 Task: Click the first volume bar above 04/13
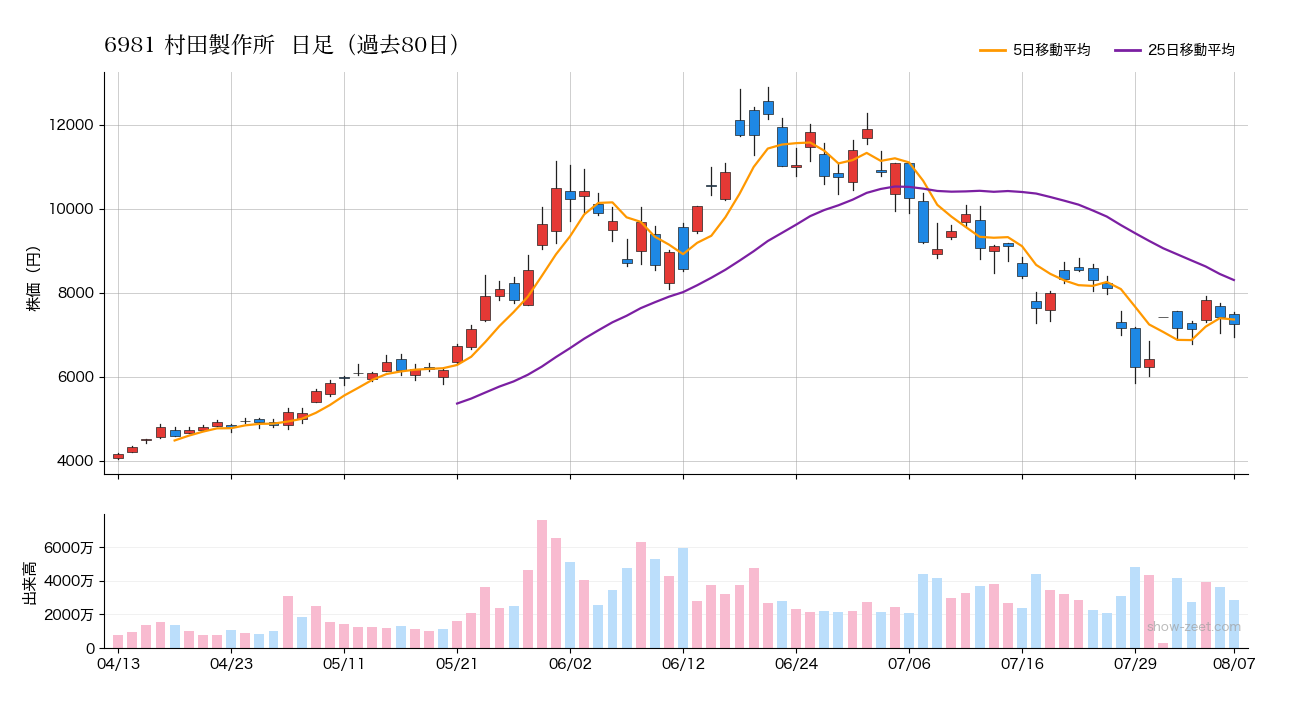coord(118,641)
